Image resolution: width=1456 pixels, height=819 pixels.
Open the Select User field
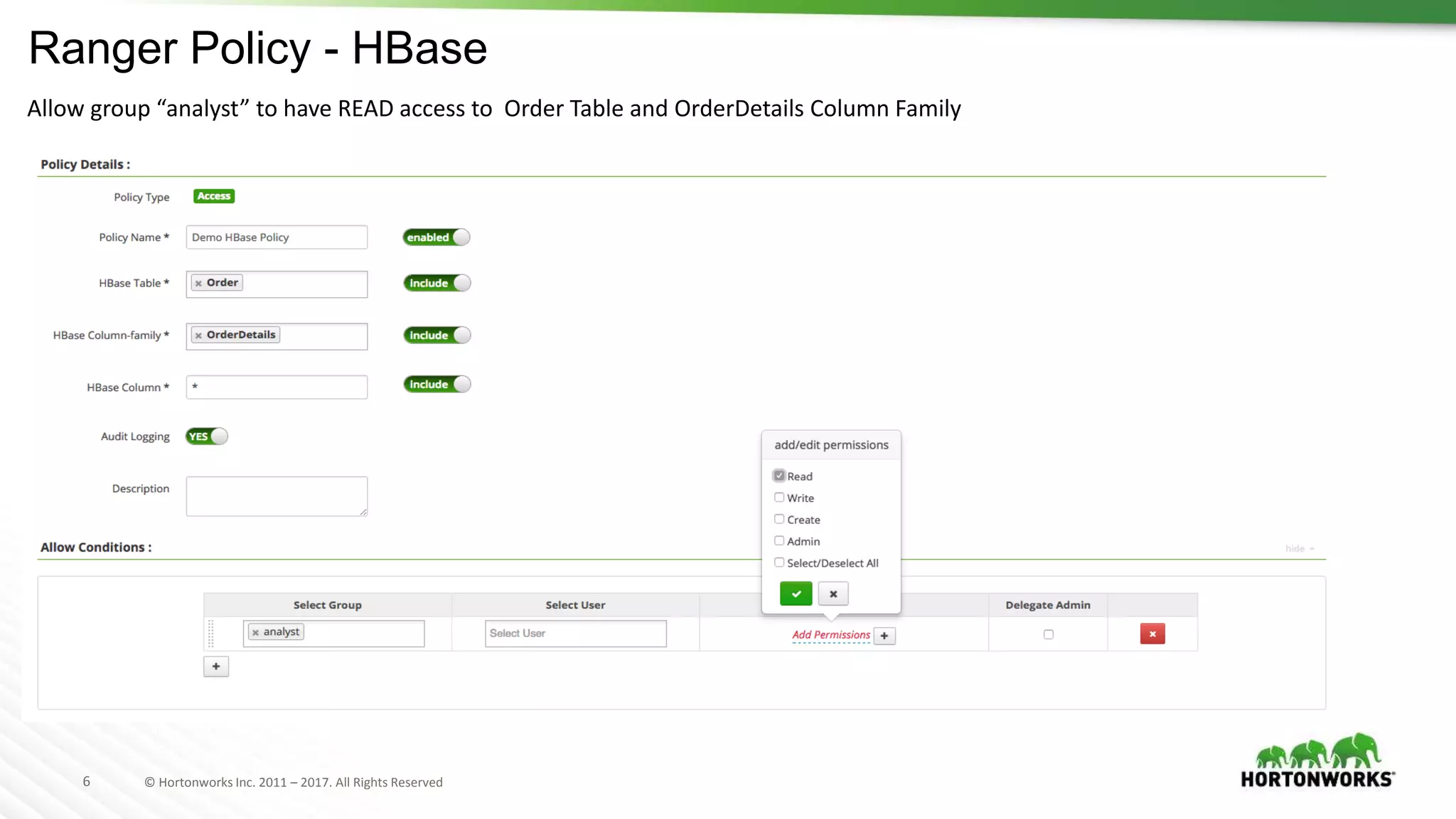pos(576,633)
